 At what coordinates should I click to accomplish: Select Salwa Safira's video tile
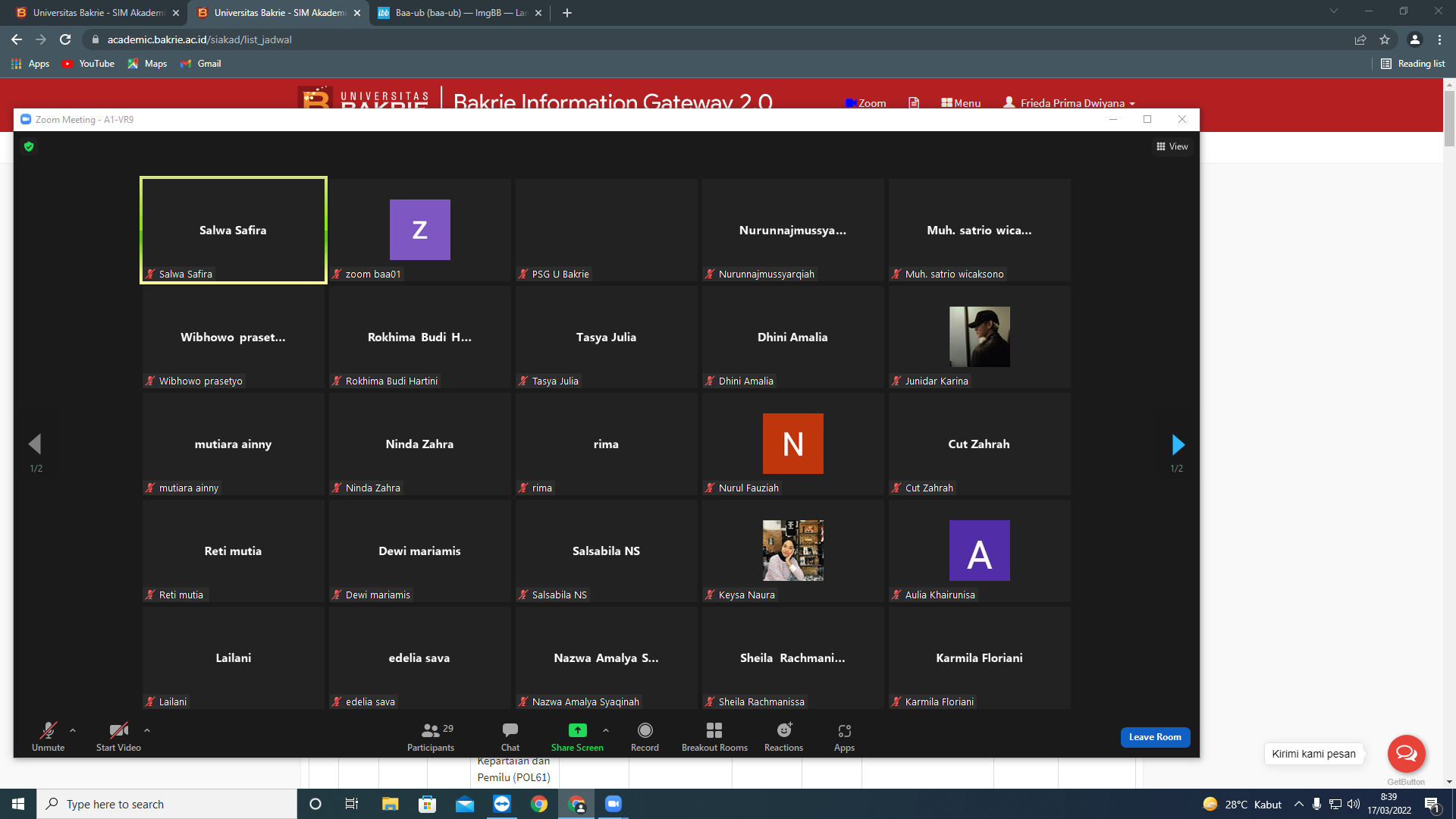coord(234,230)
